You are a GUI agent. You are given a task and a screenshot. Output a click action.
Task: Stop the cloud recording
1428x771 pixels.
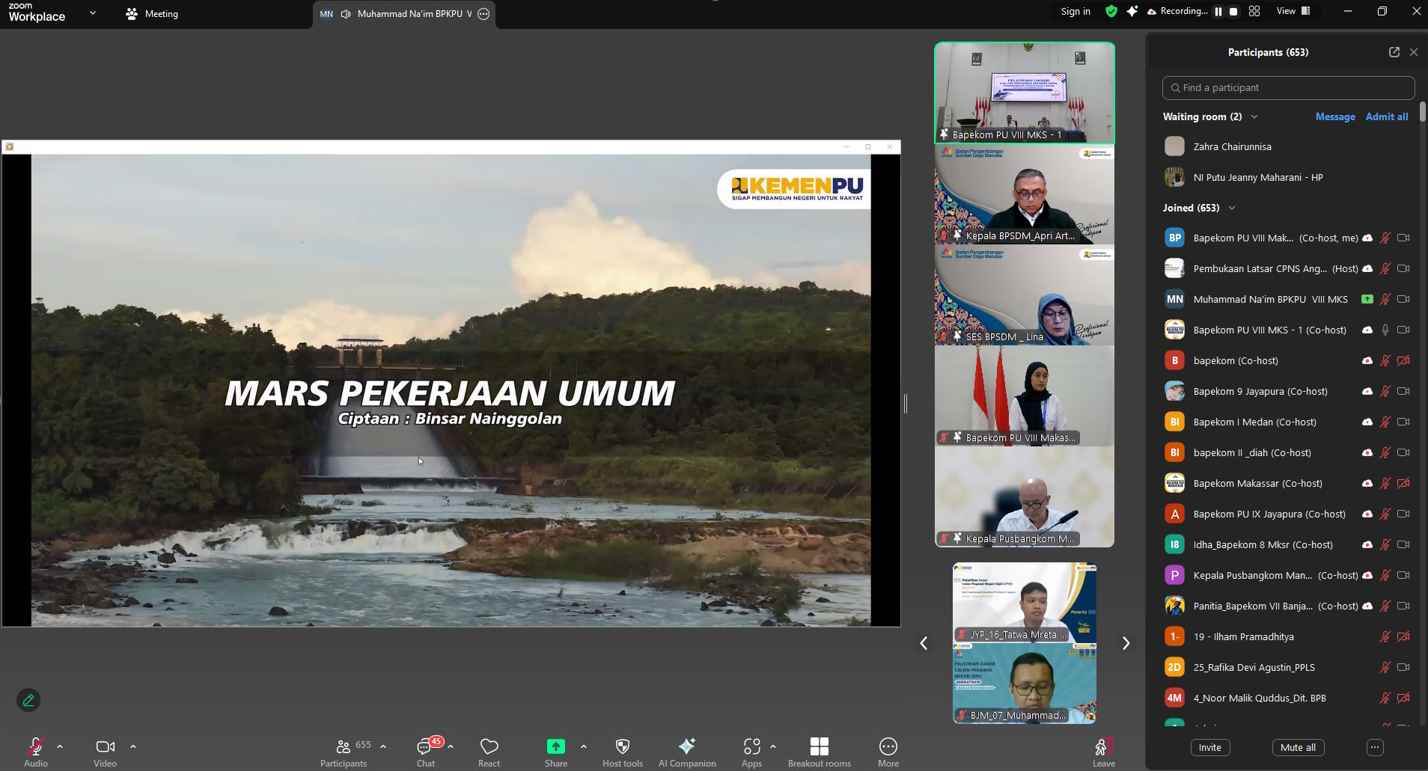coord(1233,11)
